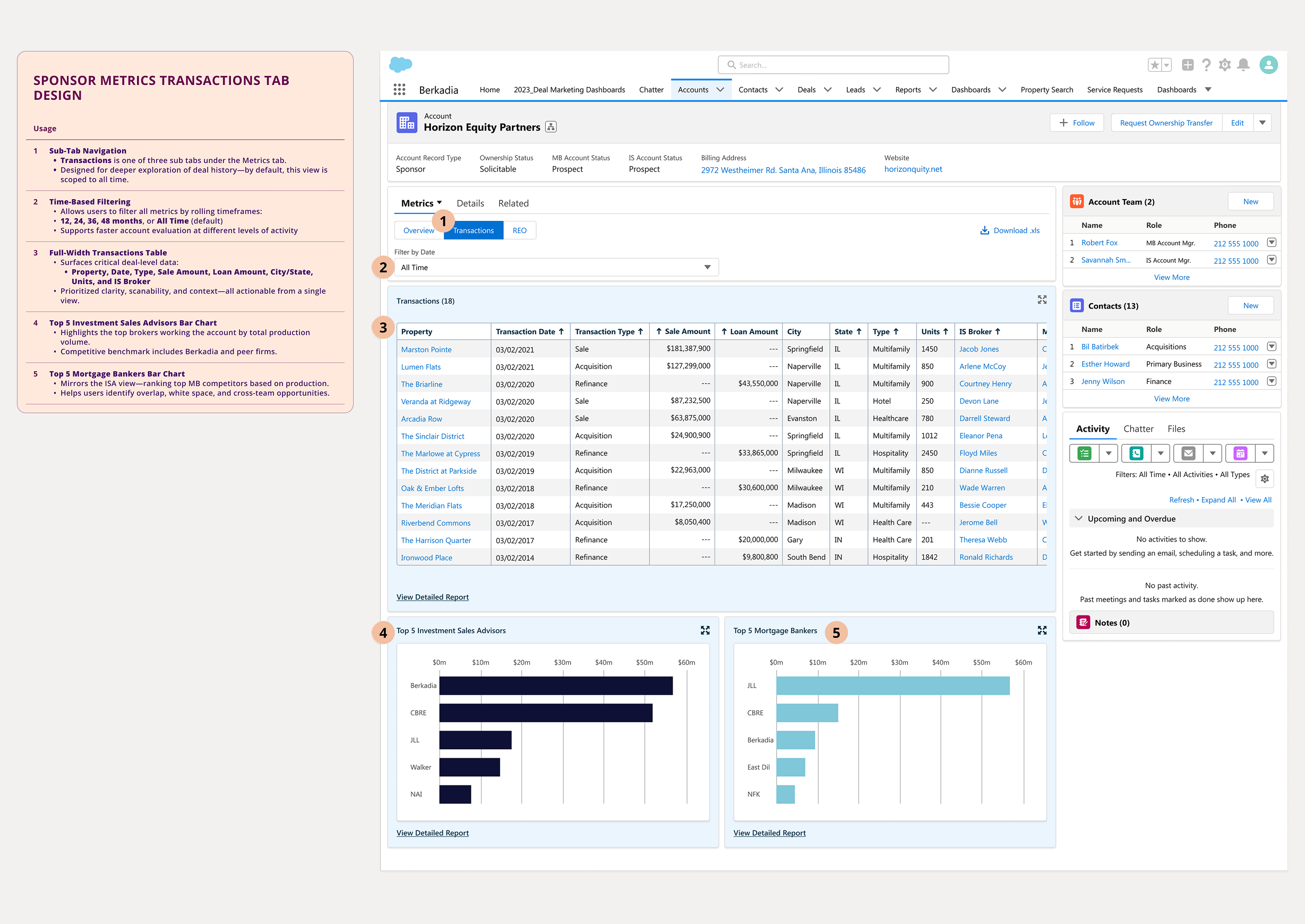Expand the Top 5 Investment Sales Advisors chart
The width and height of the screenshot is (1305, 924).
(x=705, y=630)
